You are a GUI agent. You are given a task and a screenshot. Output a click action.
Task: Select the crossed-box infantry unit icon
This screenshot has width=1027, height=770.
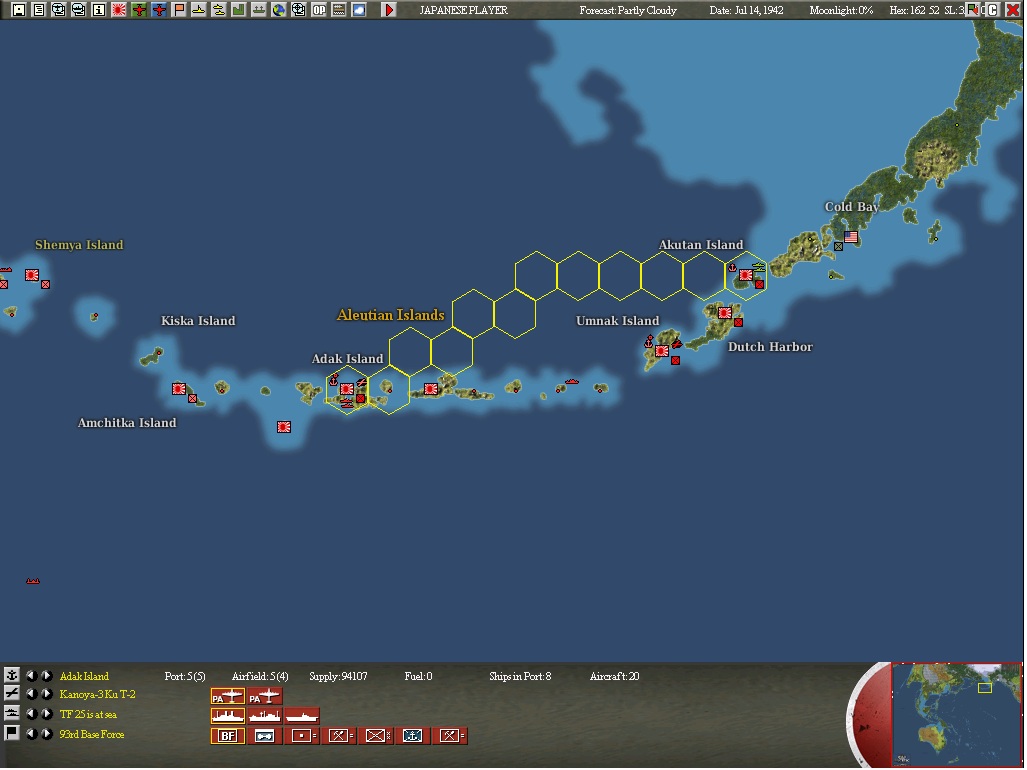[376, 736]
